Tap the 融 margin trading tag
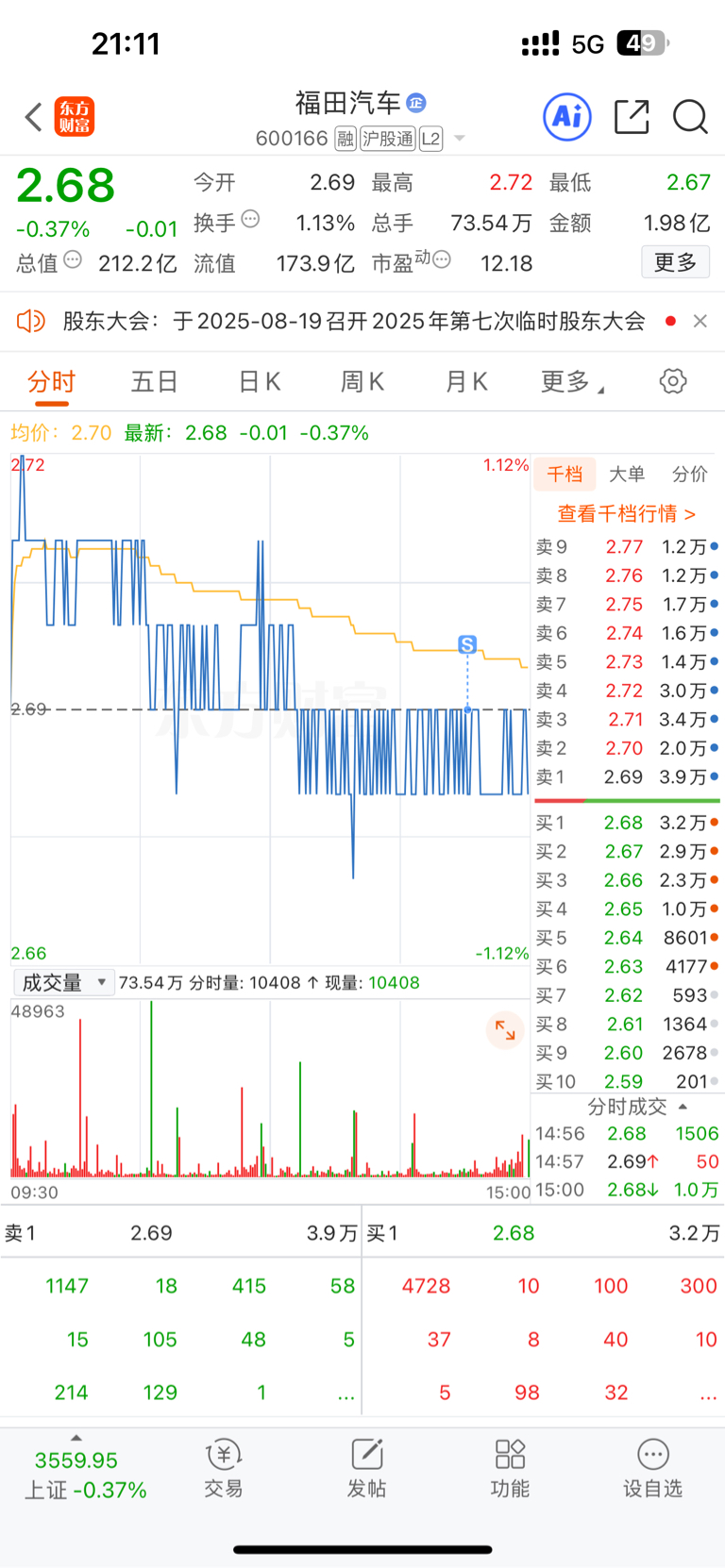The height and width of the screenshot is (1568, 725). click(346, 139)
